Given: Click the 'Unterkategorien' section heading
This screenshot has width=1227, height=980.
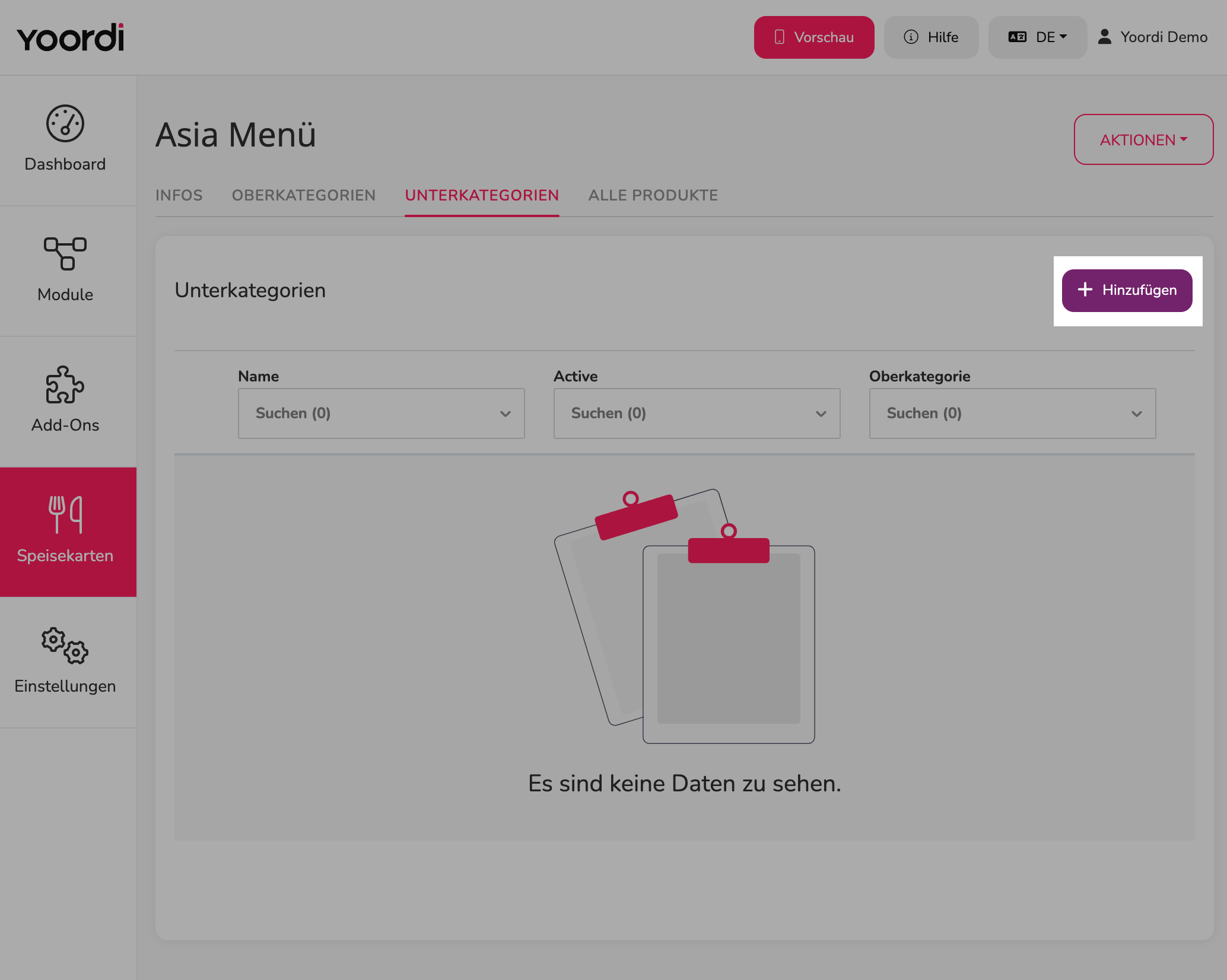Looking at the screenshot, I should 250,290.
